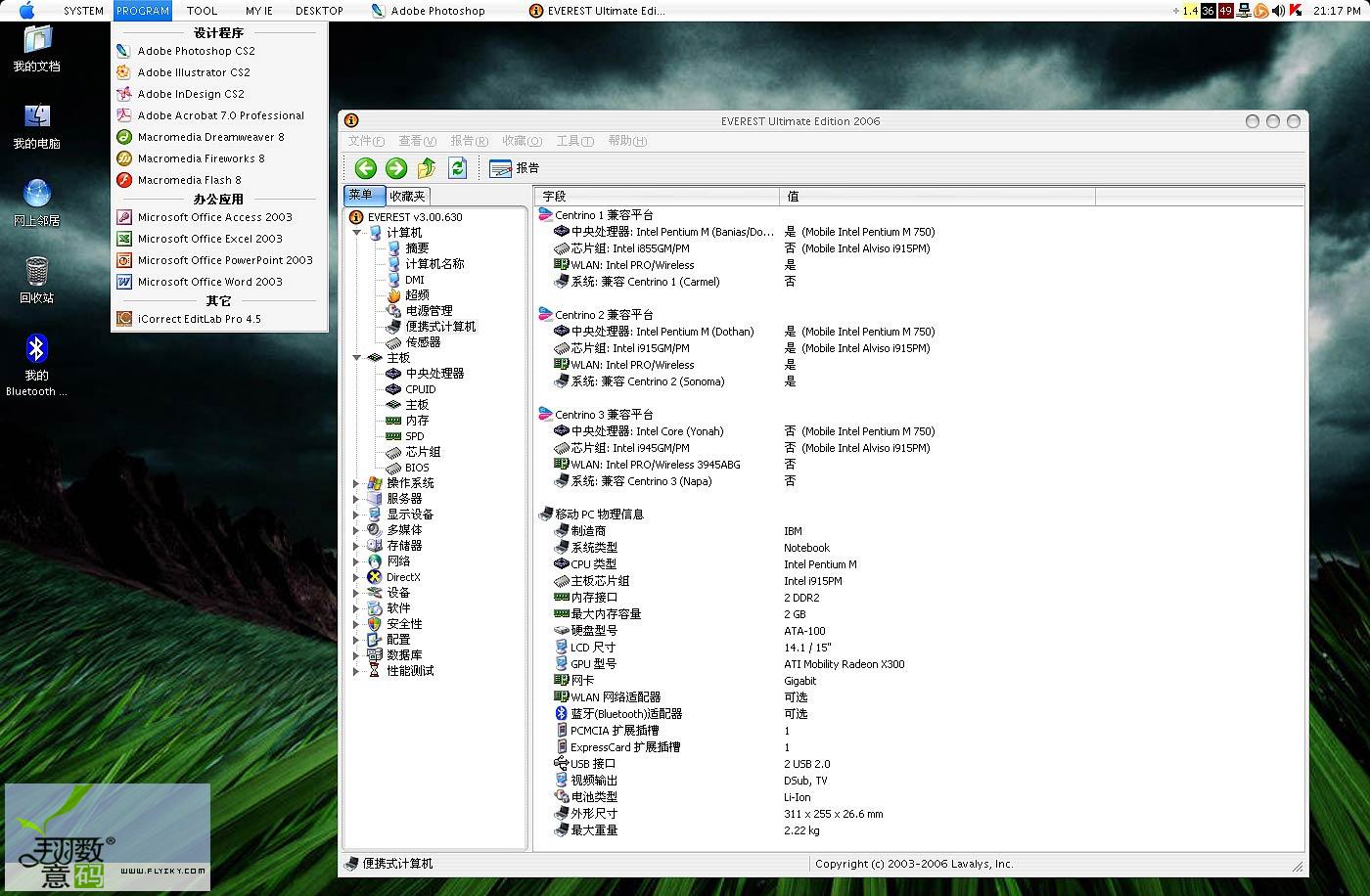Open the 查看(V) menu
Image resolution: width=1370 pixels, height=896 pixels.
point(418,141)
